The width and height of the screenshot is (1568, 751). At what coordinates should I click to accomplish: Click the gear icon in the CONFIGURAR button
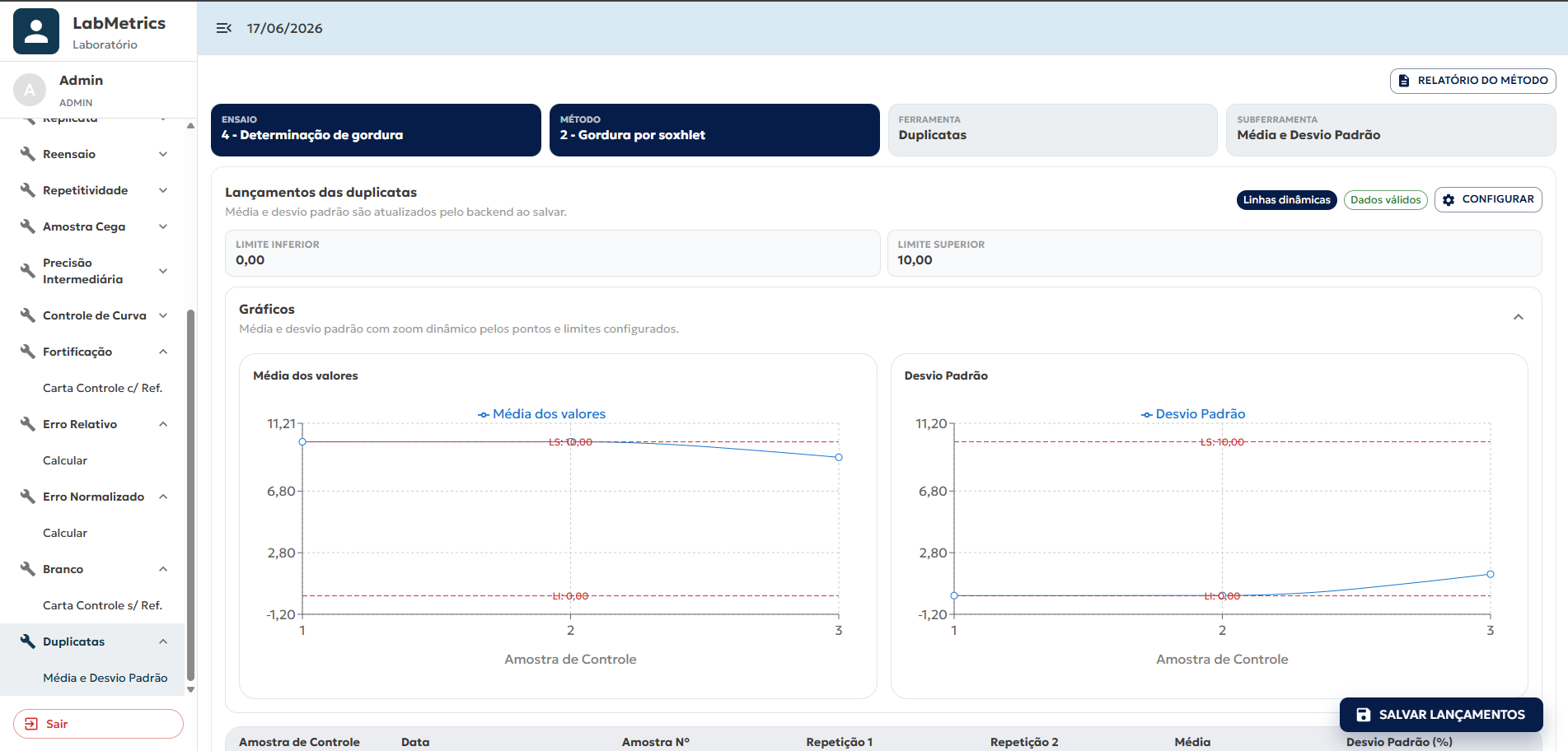click(x=1449, y=200)
